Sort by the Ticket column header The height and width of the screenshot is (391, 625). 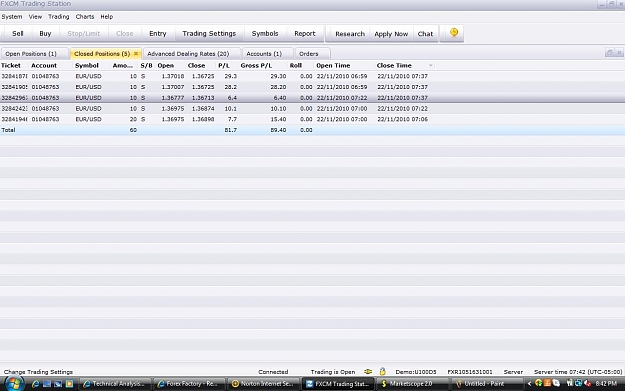11,65
